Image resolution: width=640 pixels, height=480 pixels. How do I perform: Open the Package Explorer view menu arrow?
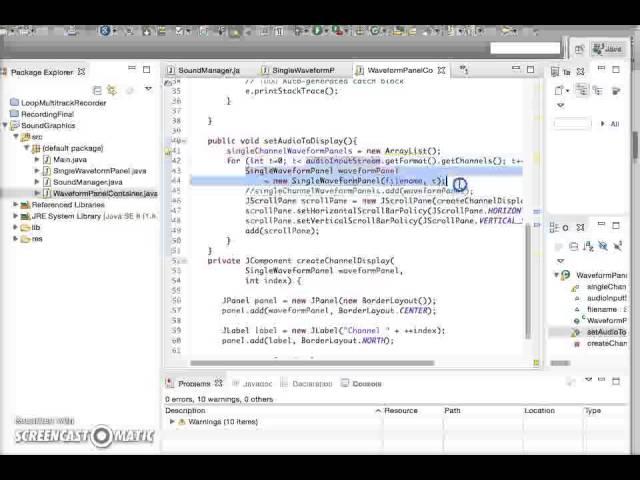(147, 90)
